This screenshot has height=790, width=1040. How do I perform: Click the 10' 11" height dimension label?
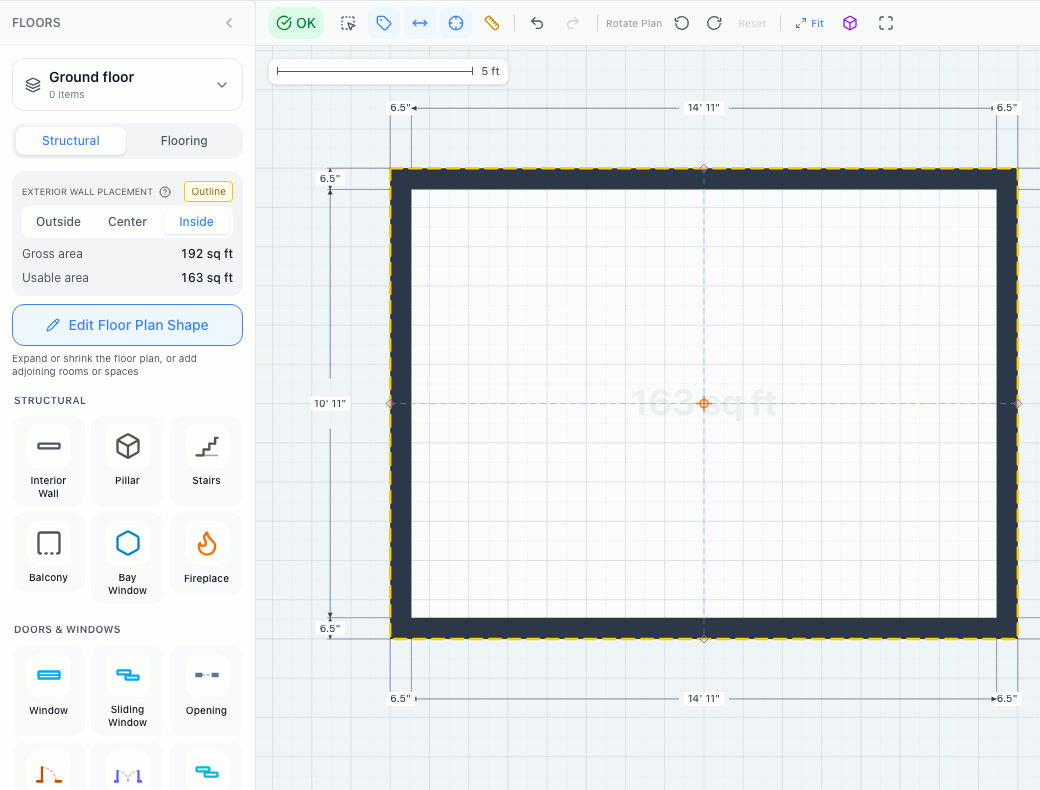330,403
